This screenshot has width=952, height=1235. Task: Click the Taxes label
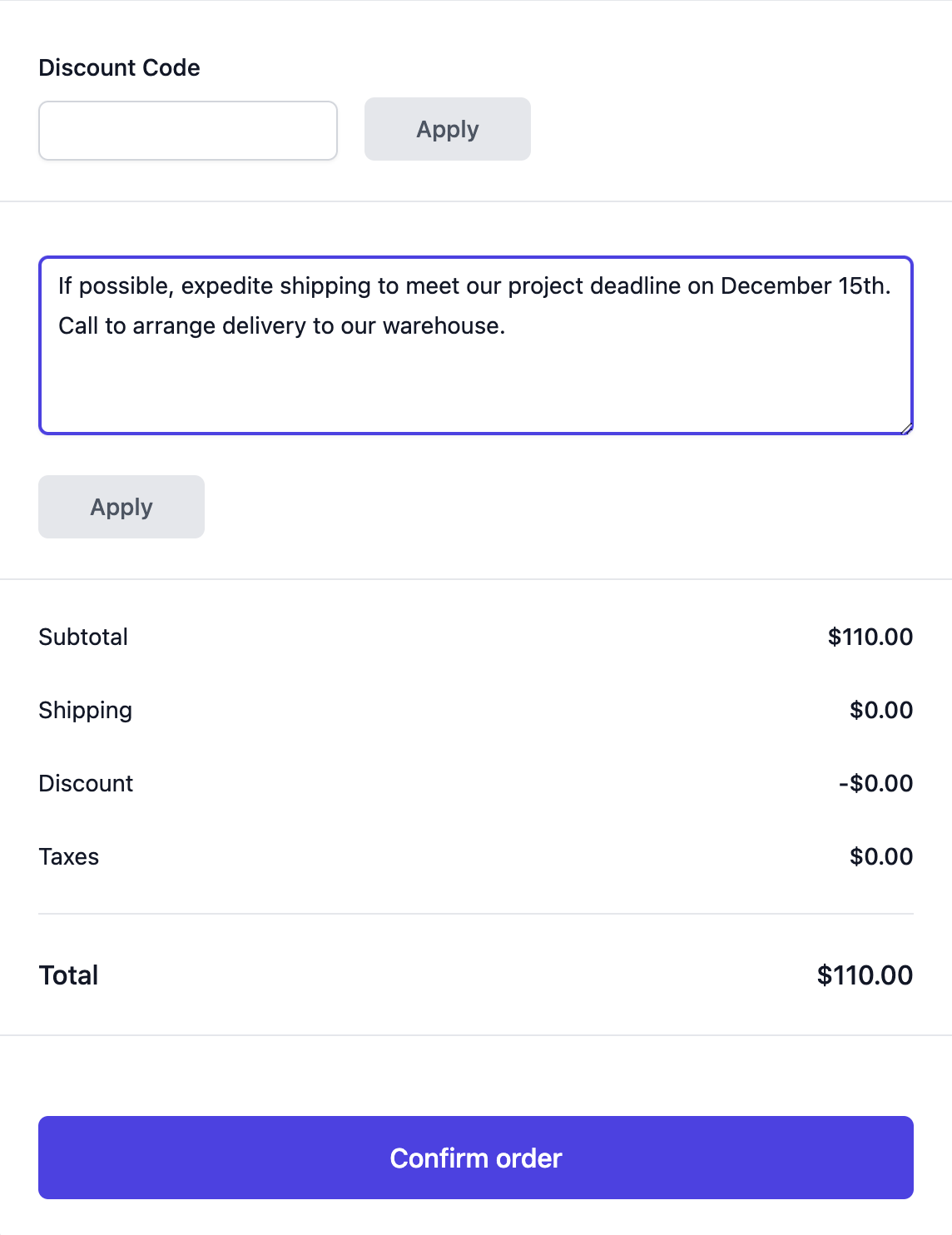click(x=68, y=857)
